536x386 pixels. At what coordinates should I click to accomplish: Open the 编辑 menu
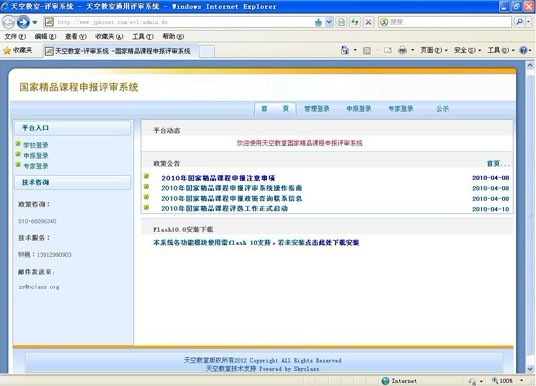click(45, 36)
